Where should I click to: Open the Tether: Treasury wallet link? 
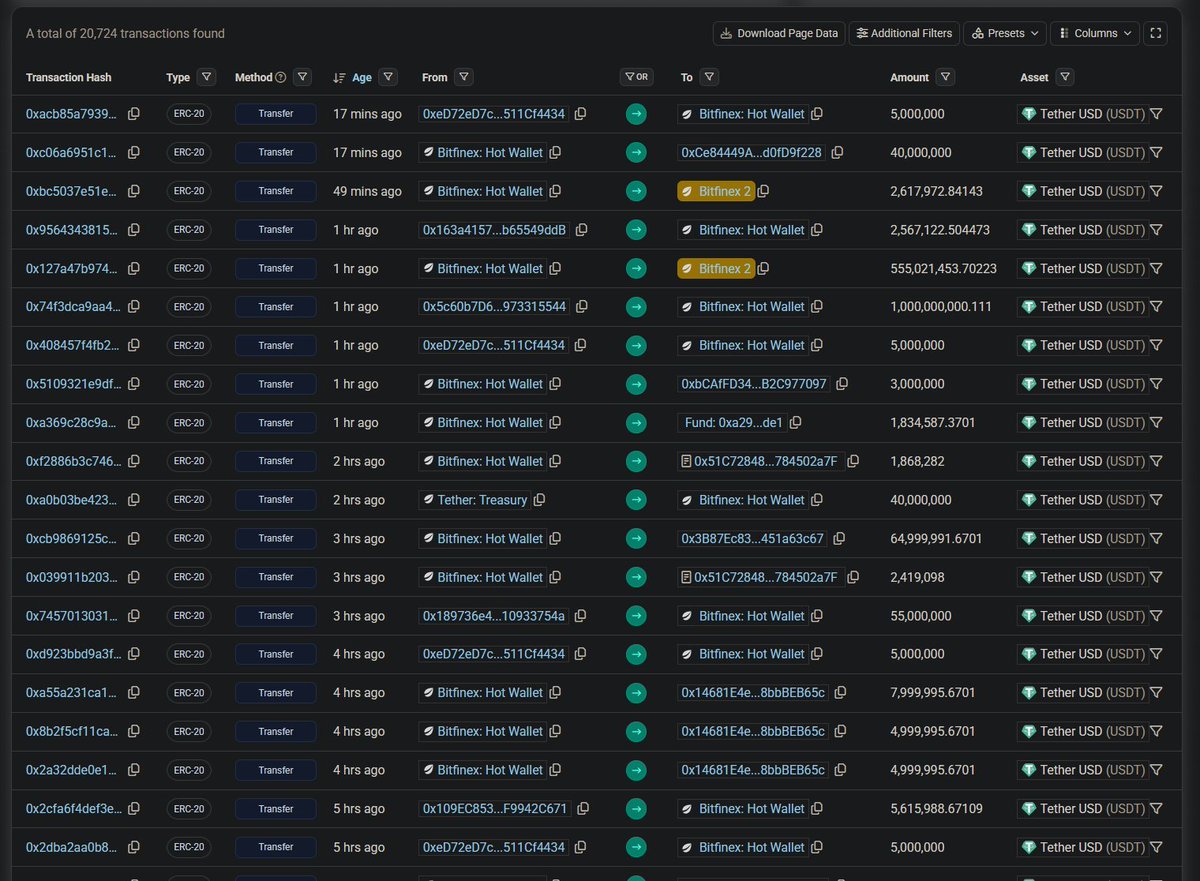coord(485,499)
